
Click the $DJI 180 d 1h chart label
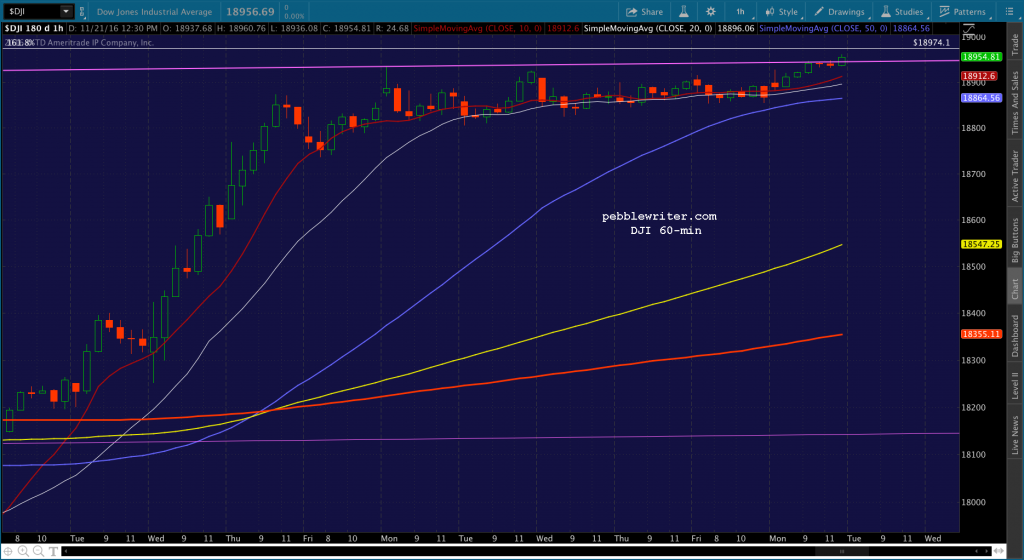click(x=35, y=28)
